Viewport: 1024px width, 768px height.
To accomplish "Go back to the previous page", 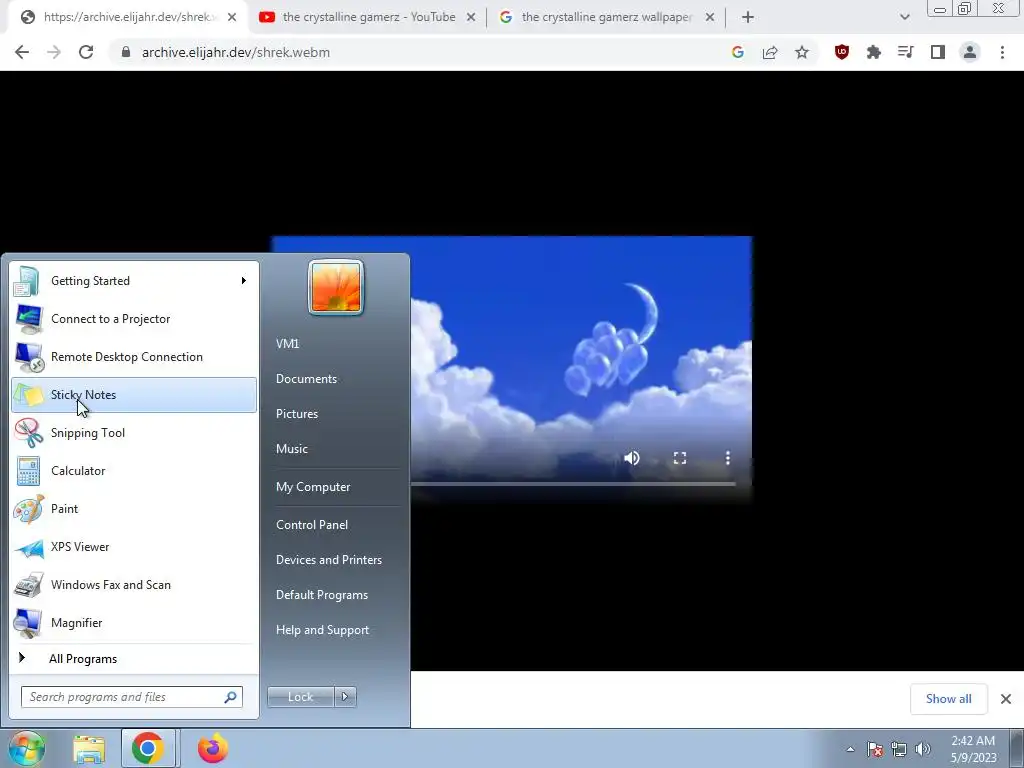I will click(x=22, y=52).
